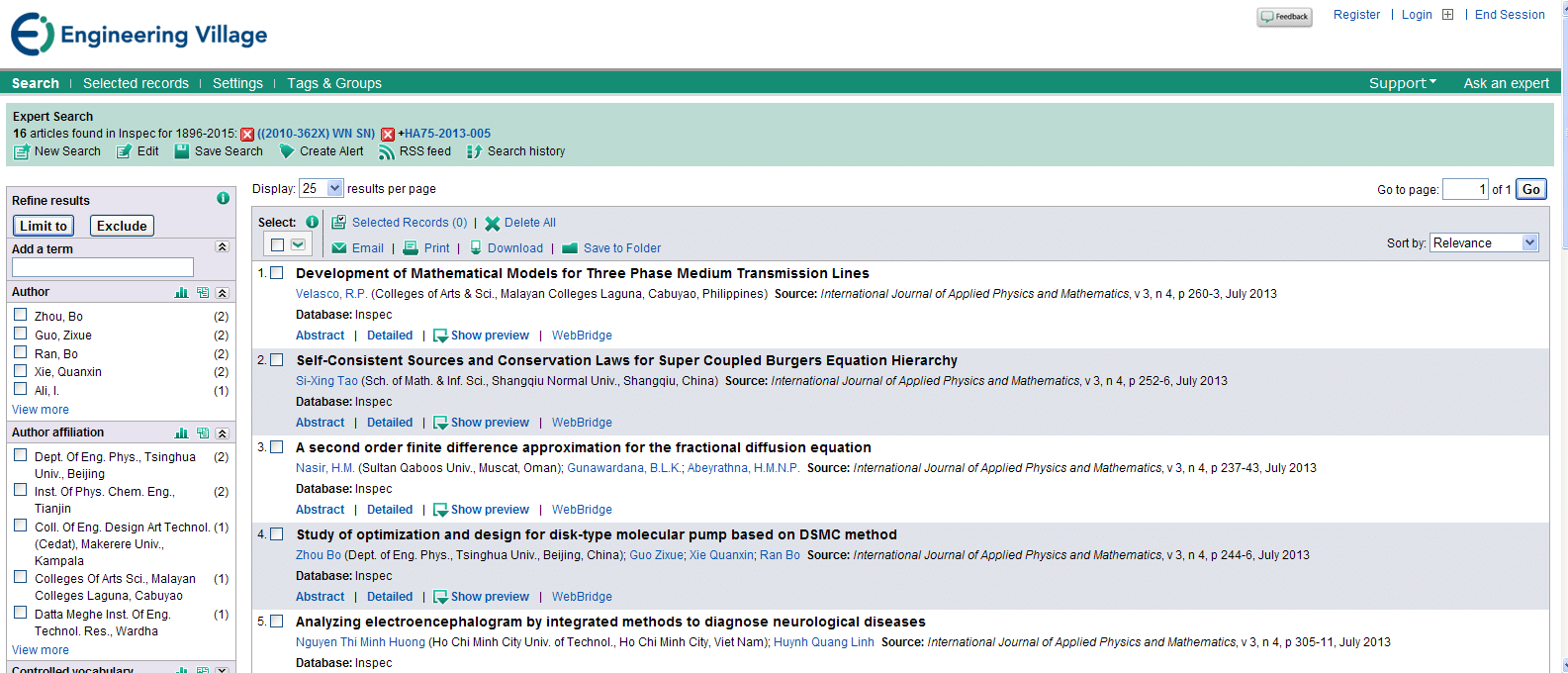Check the Guo, Zixue author checkbox

click(x=20, y=334)
